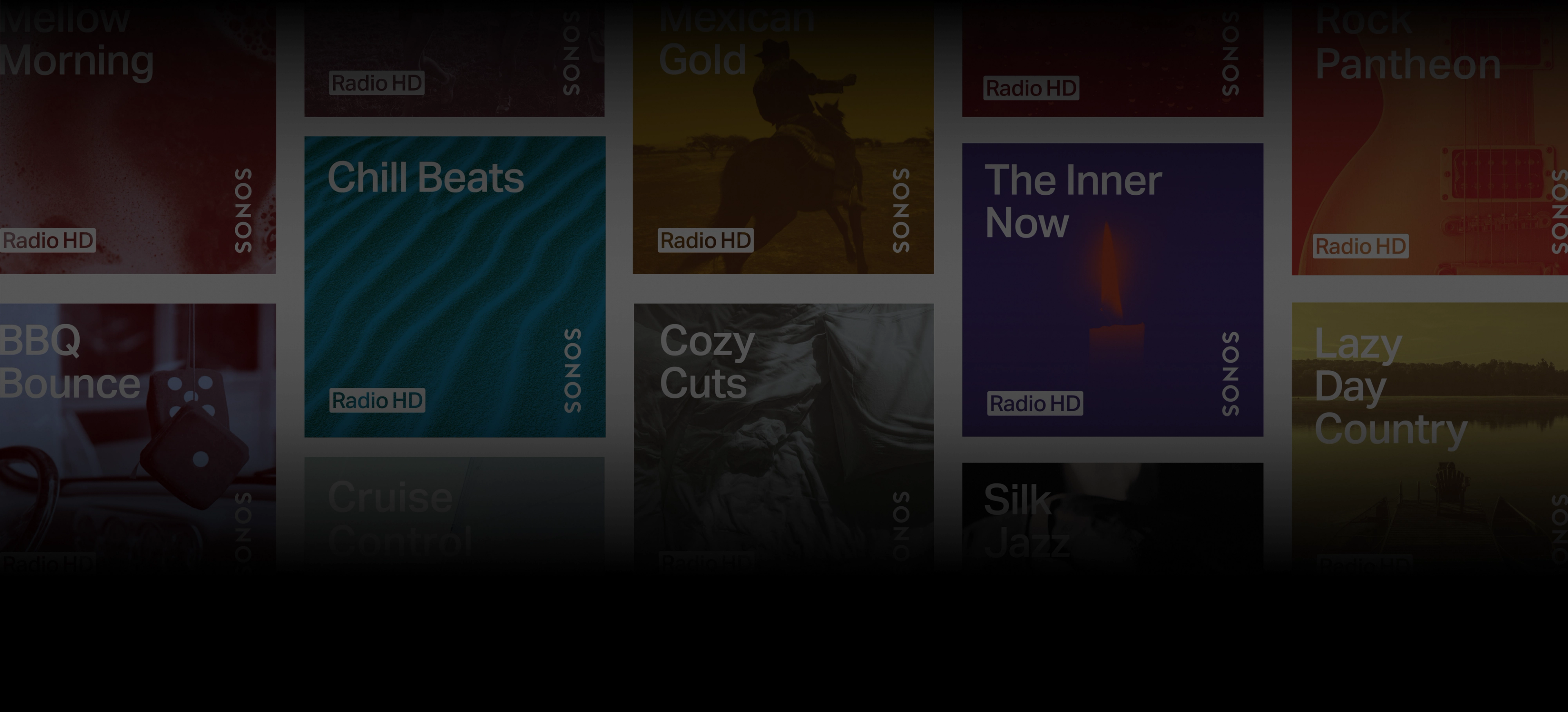Select the Cruise Control station tile
The width and height of the screenshot is (1568, 712).
[x=455, y=515]
